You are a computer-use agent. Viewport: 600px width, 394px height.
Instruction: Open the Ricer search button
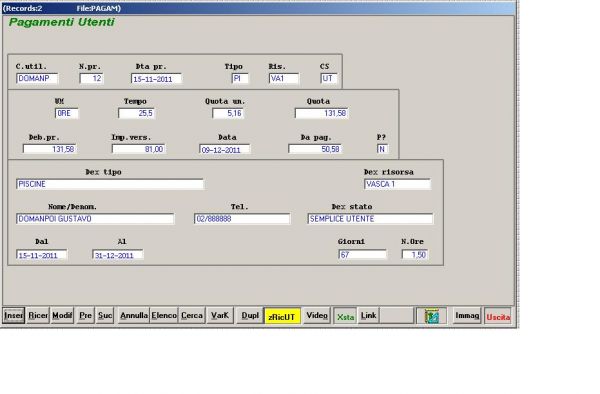click(38, 316)
